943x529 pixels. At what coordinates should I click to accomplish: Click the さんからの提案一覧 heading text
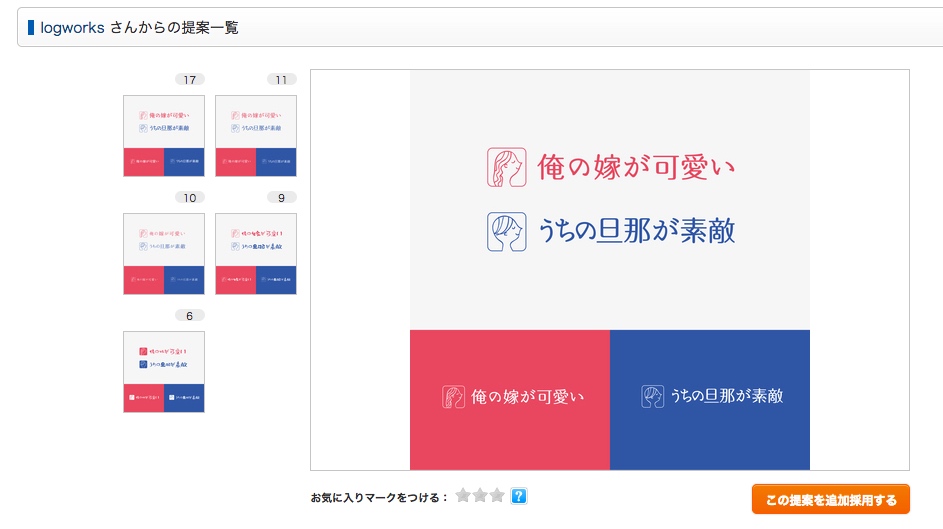(174, 28)
